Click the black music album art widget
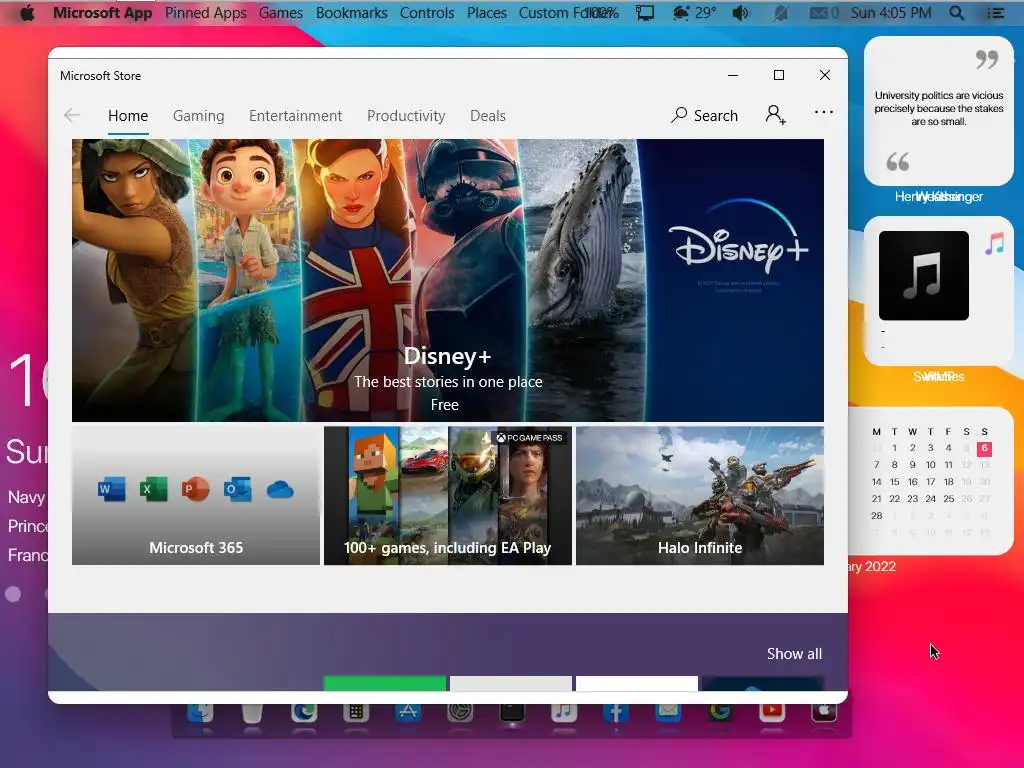The width and height of the screenshot is (1024, 768). tap(923, 276)
